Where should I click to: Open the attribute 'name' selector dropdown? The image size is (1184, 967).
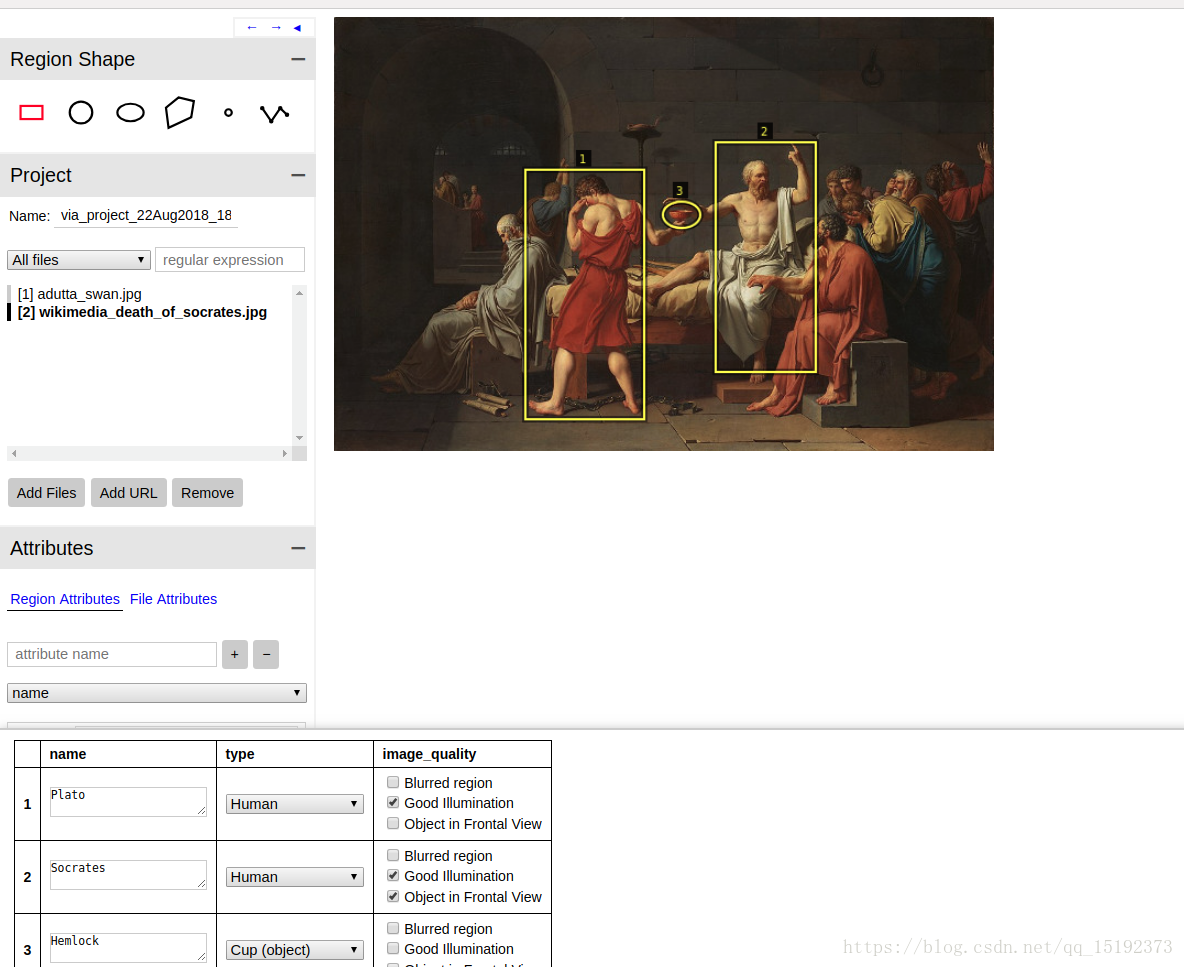coord(157,693)
